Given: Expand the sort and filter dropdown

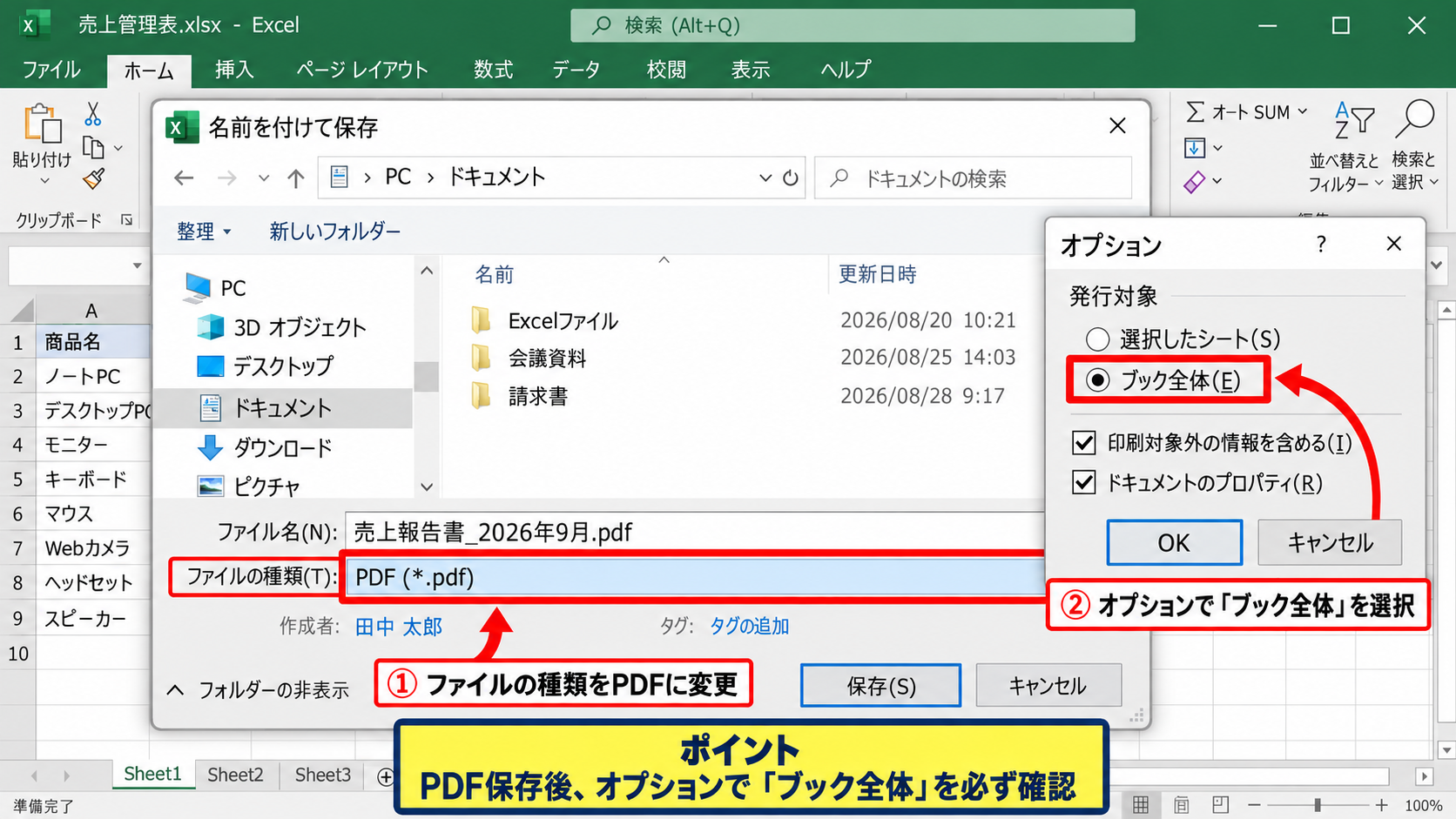Looking at the screenshot, I should 1378,184.
